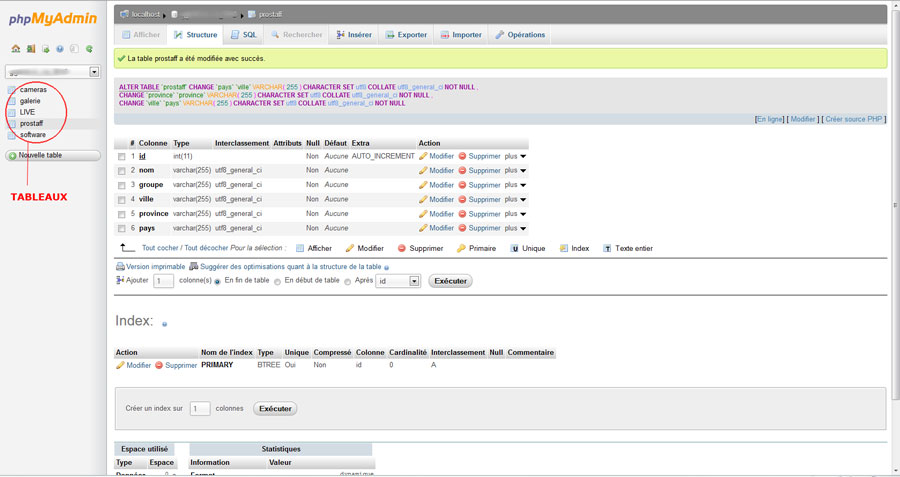Click the Texte entier icon for selection
The image size is (900, 477).
[607, 248]
